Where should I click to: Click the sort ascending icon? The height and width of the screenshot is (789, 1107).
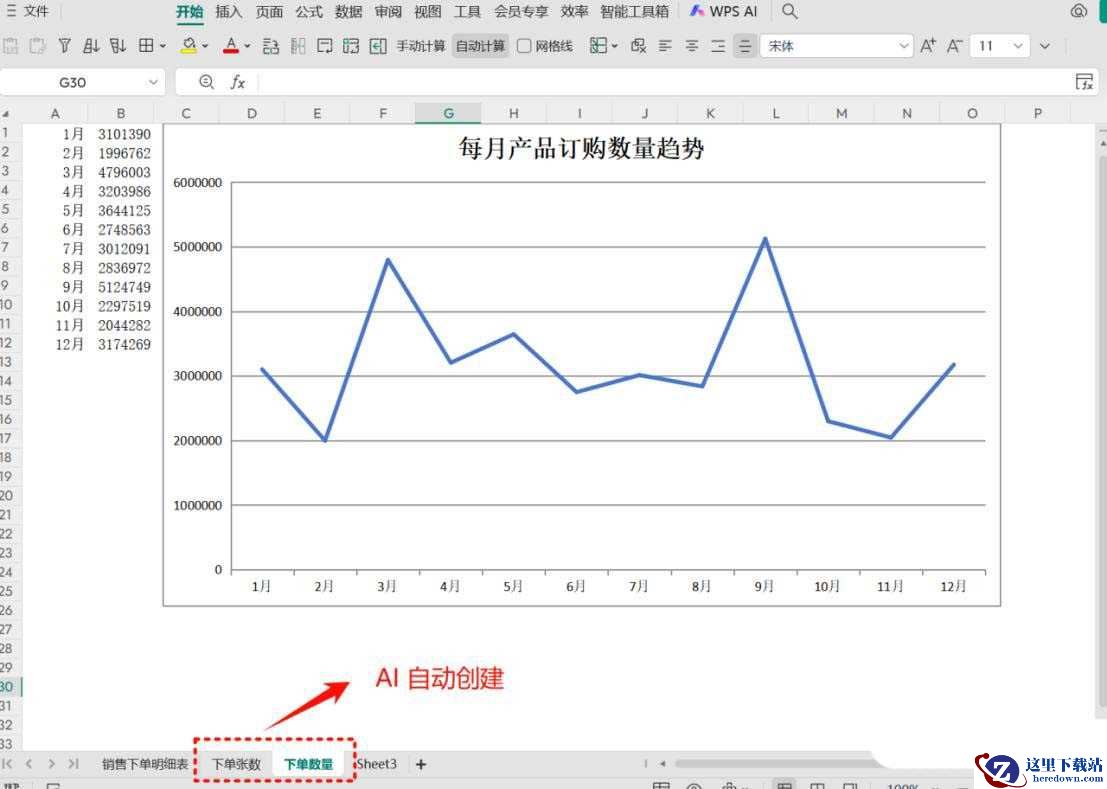pyautogui.click(x=91, y=46)
